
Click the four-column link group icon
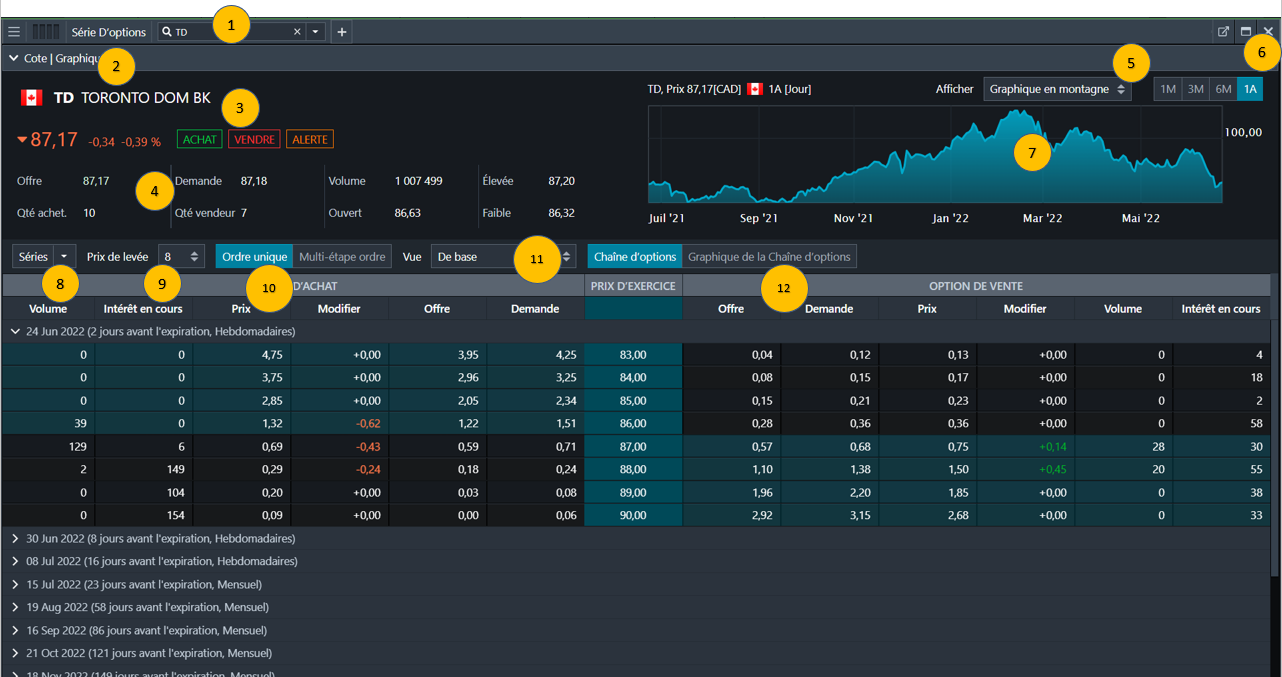click(x=46, y=32)
